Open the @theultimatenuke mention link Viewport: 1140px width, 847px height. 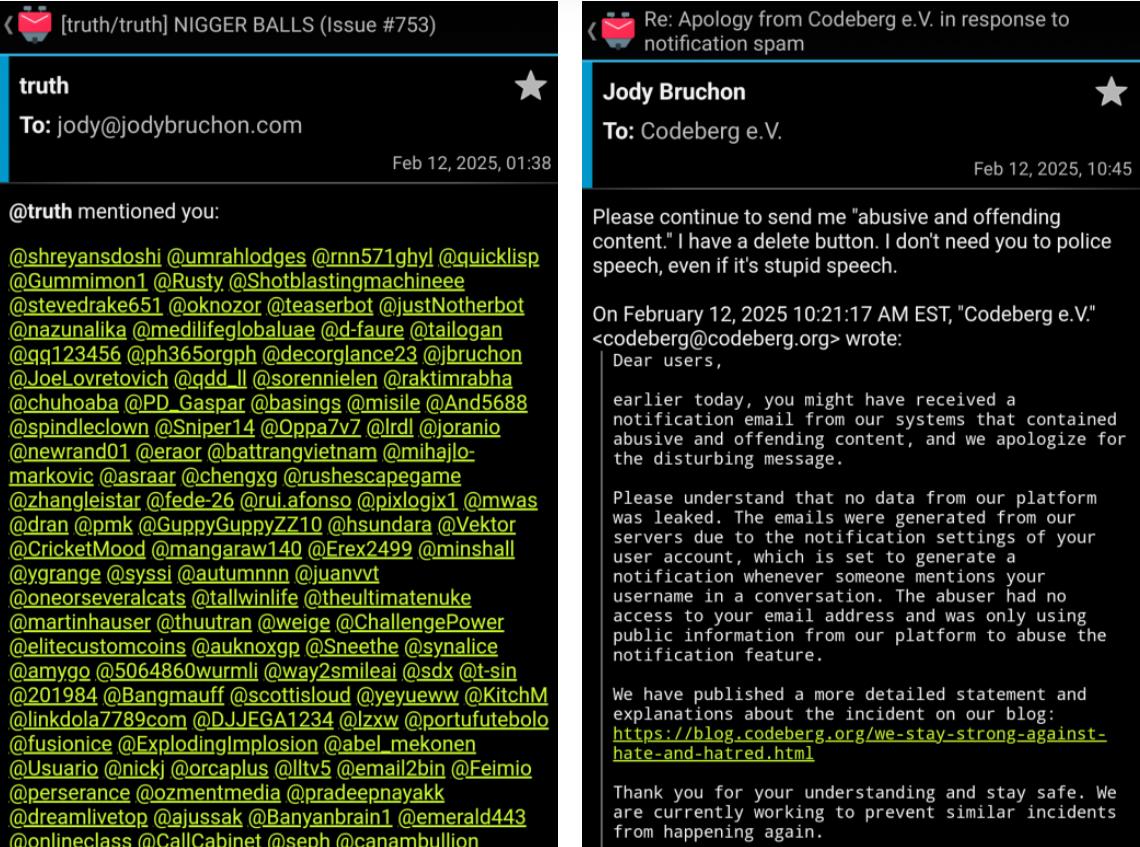pyautogui.click(x=388, y=598)
